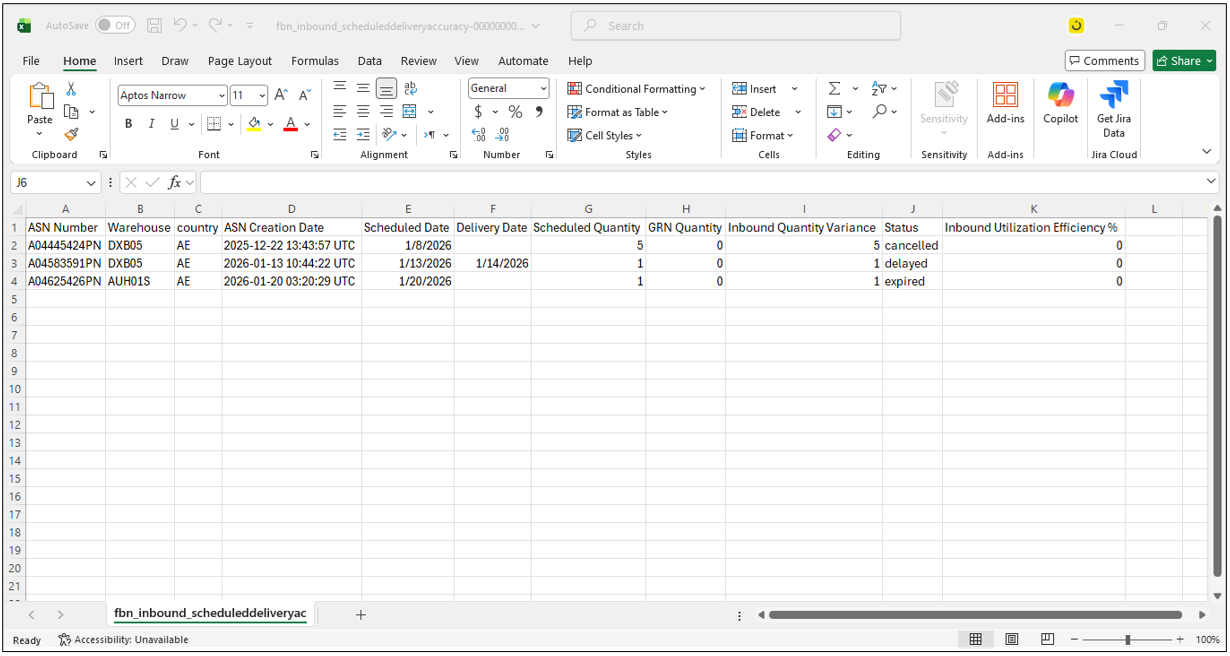Click the Merge & Center icon
The height and width of the screenshot is (656, 1230).
[410, 112]
